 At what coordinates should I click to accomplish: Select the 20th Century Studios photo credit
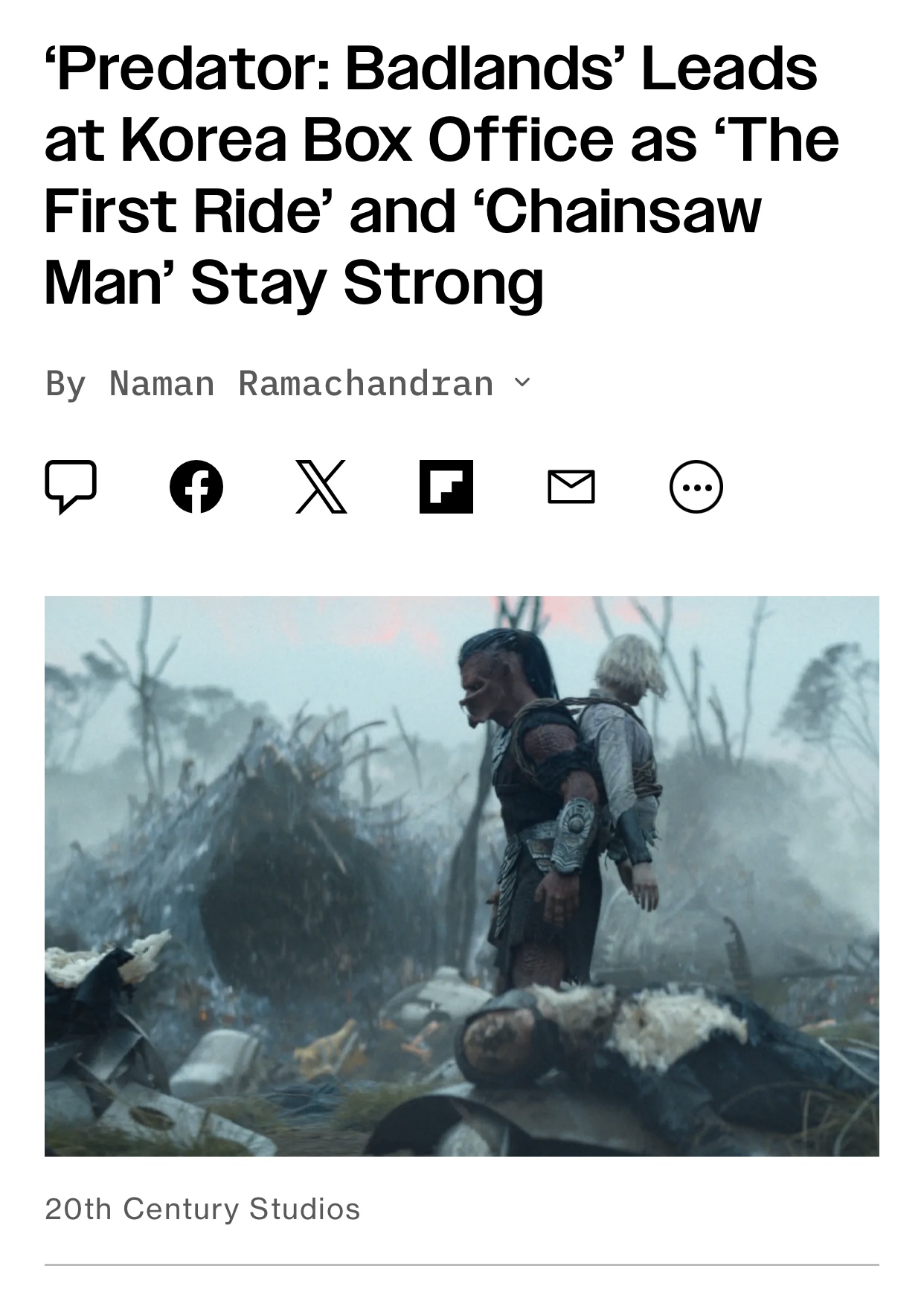[202, 1209]
